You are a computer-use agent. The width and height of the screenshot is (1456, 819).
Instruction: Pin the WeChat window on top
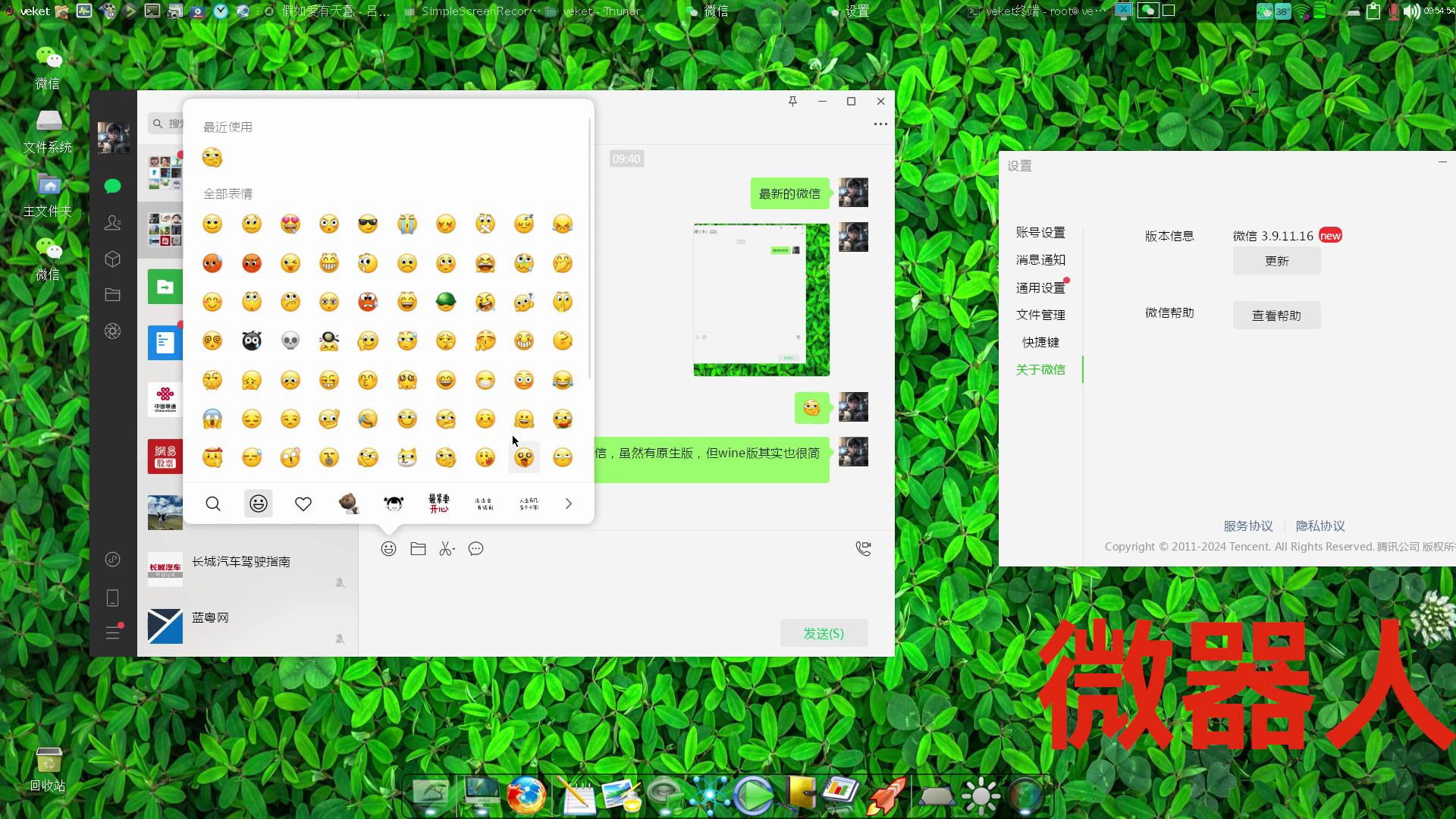(792, 102)
